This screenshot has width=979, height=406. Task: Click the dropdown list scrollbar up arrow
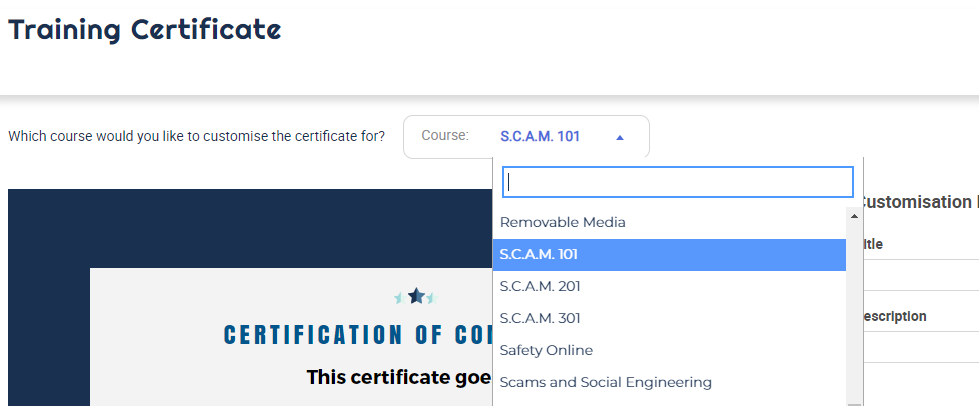854,215
